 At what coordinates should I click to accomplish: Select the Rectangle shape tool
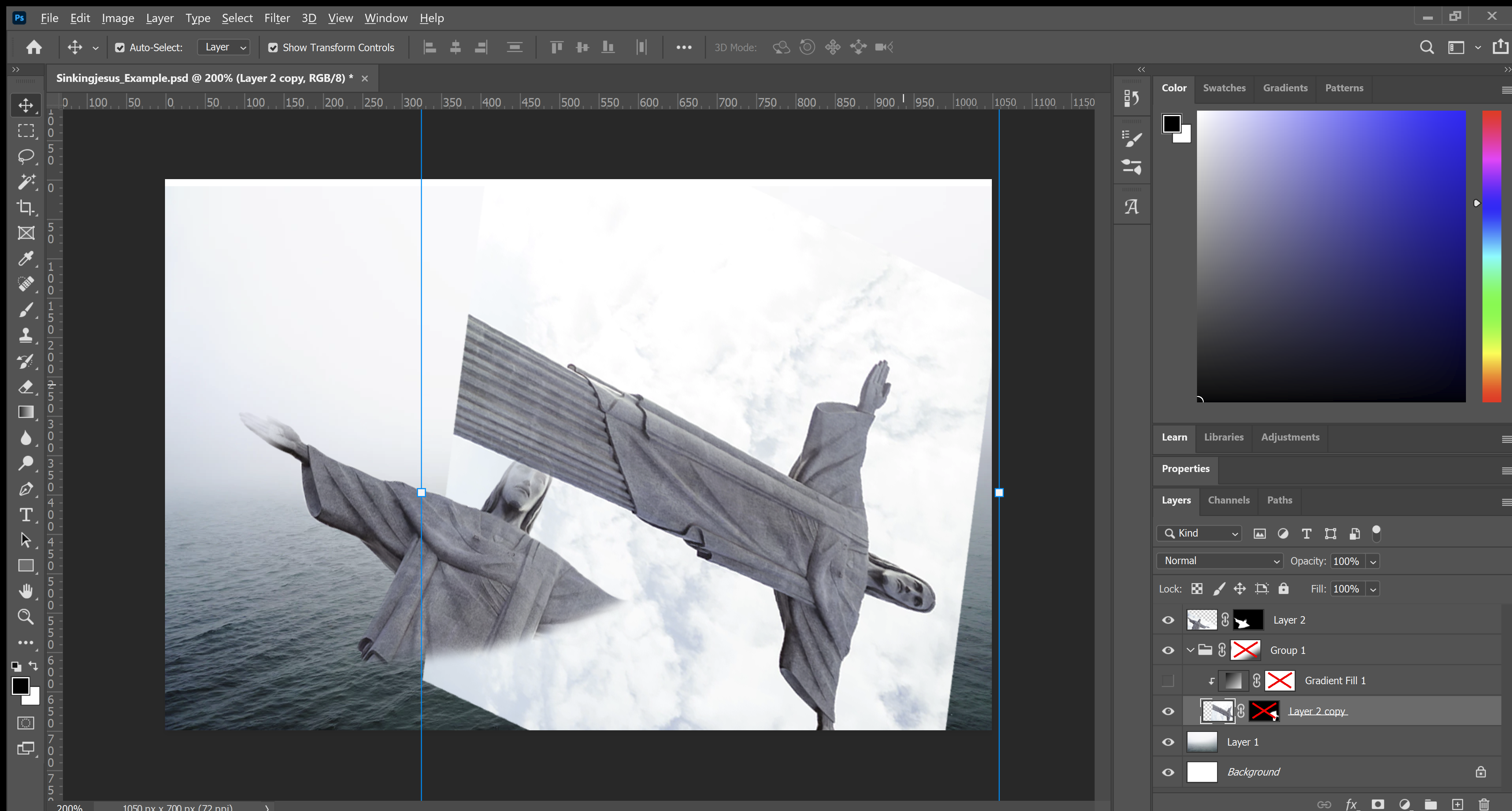pyautogui.click(x=26, y=566)
